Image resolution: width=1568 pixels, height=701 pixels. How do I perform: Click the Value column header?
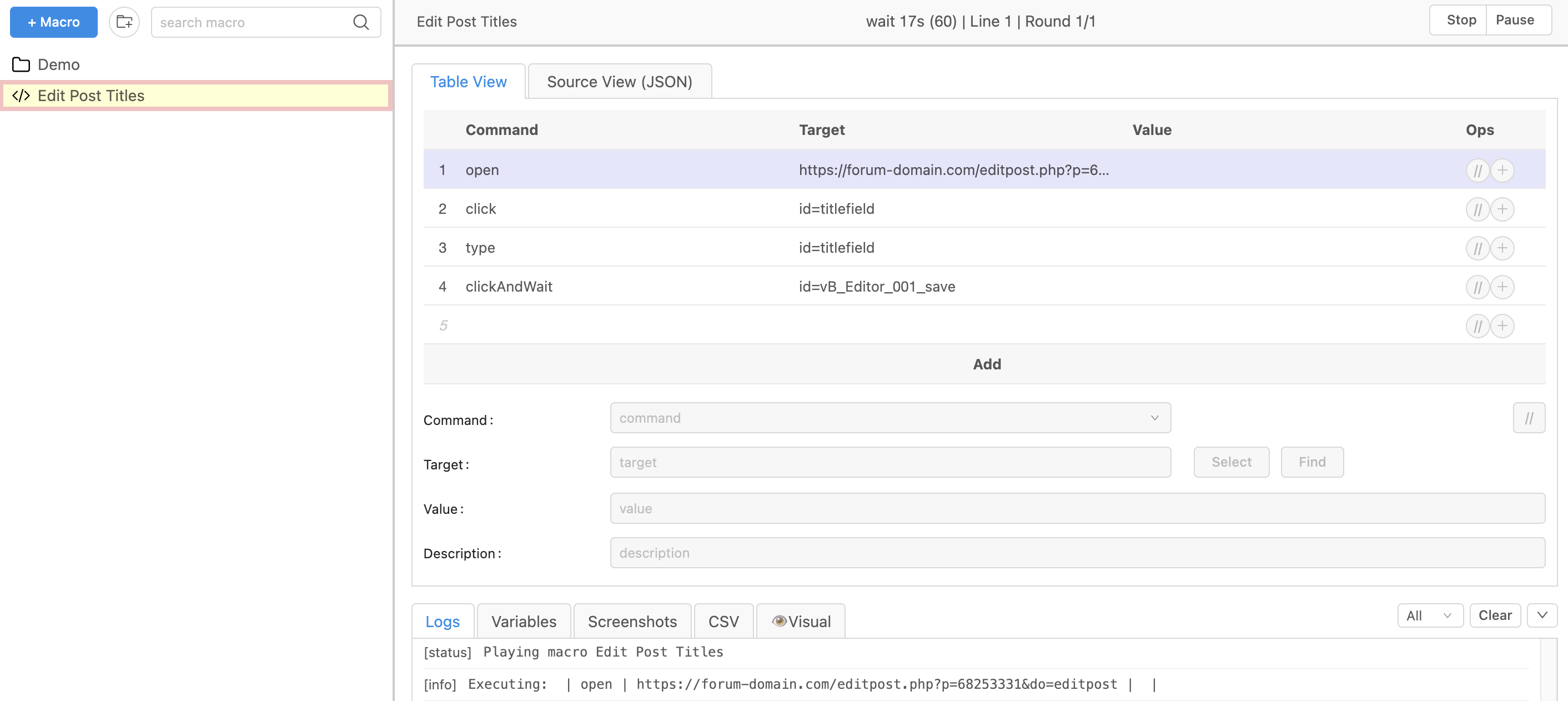click(x=1152, y=130)
